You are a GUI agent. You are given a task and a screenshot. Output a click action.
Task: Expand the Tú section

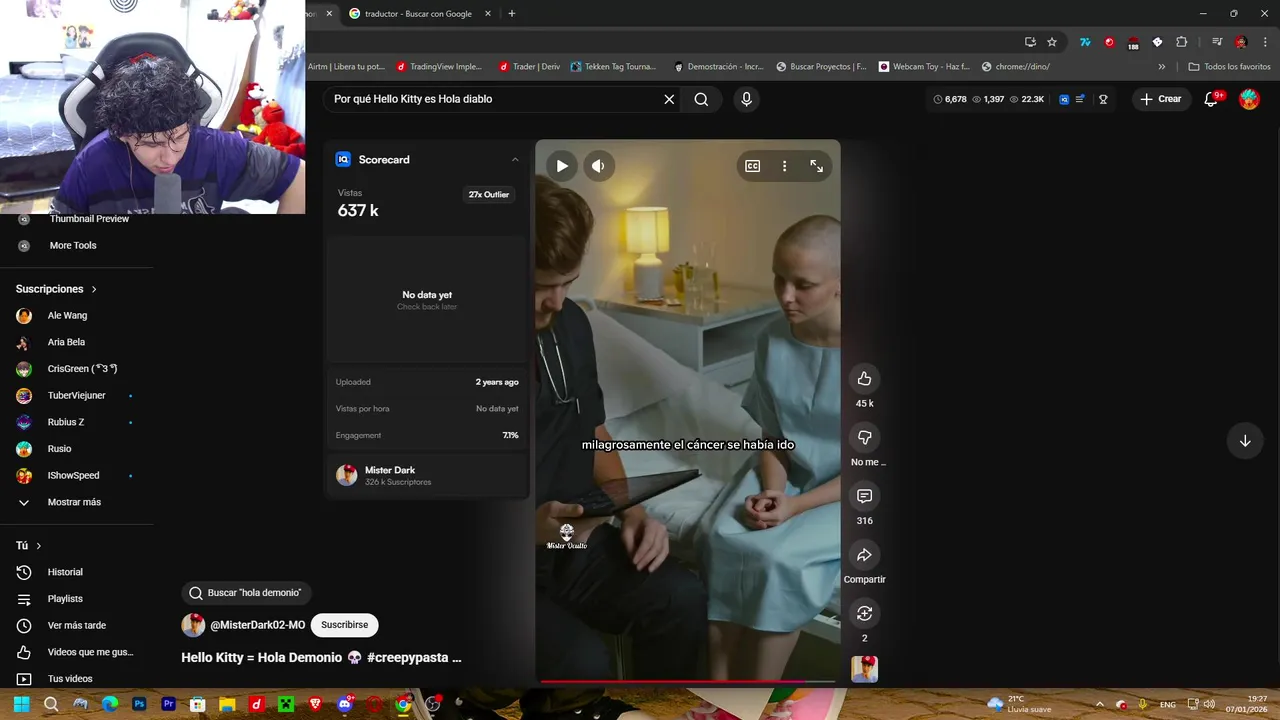tap(28, 546)
